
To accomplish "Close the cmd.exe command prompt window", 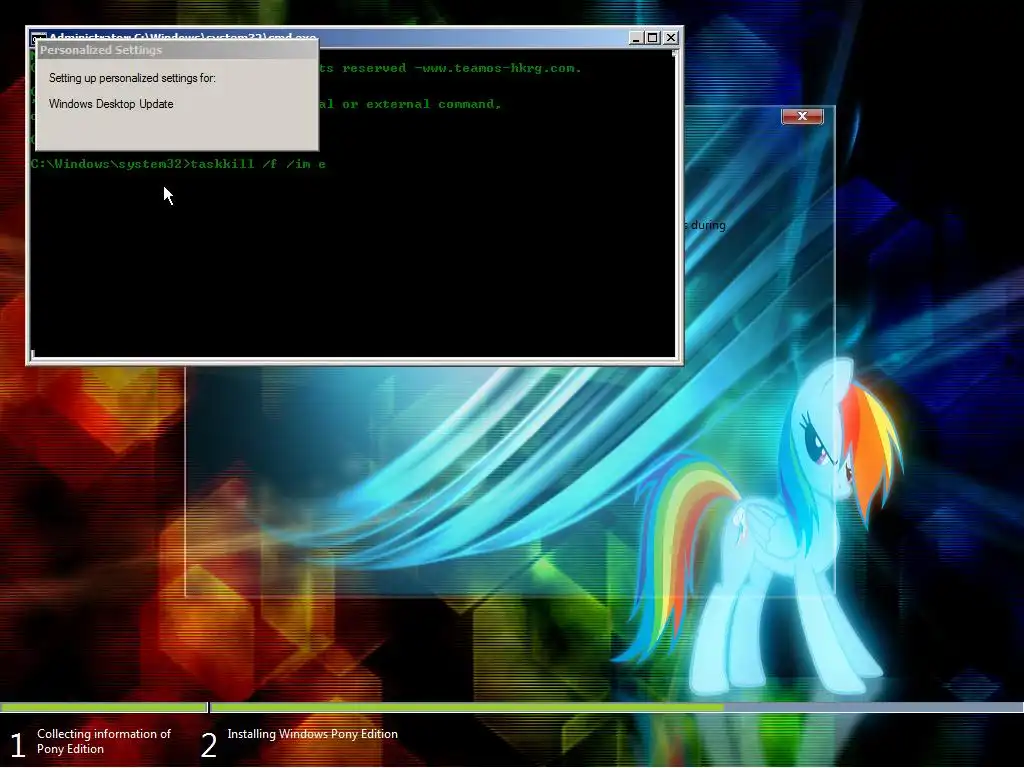I will click(671, 38).
